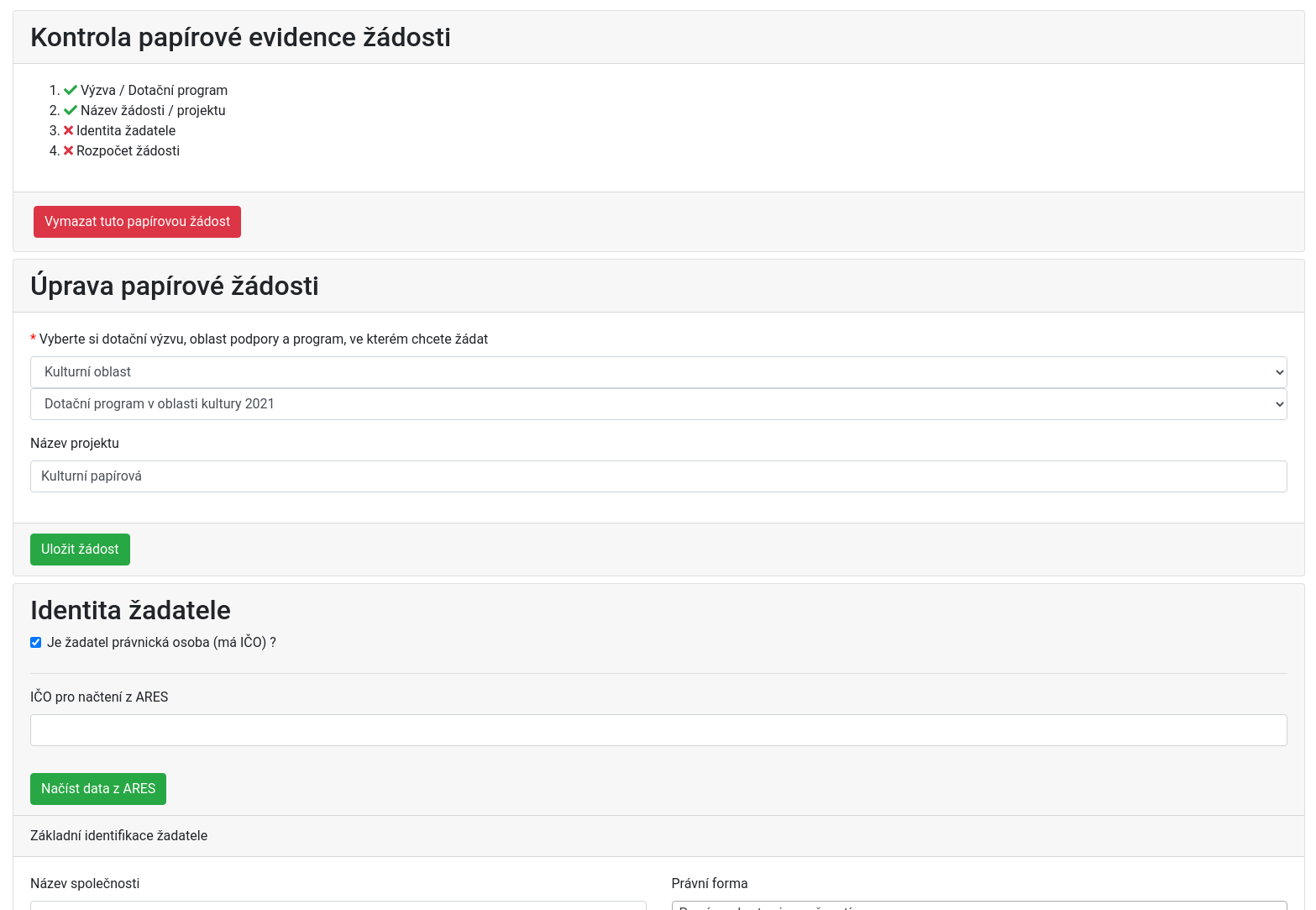Click red cross beside Identita žadatele item
This screenshot has width=1316, height=910.
coord(69,131)
